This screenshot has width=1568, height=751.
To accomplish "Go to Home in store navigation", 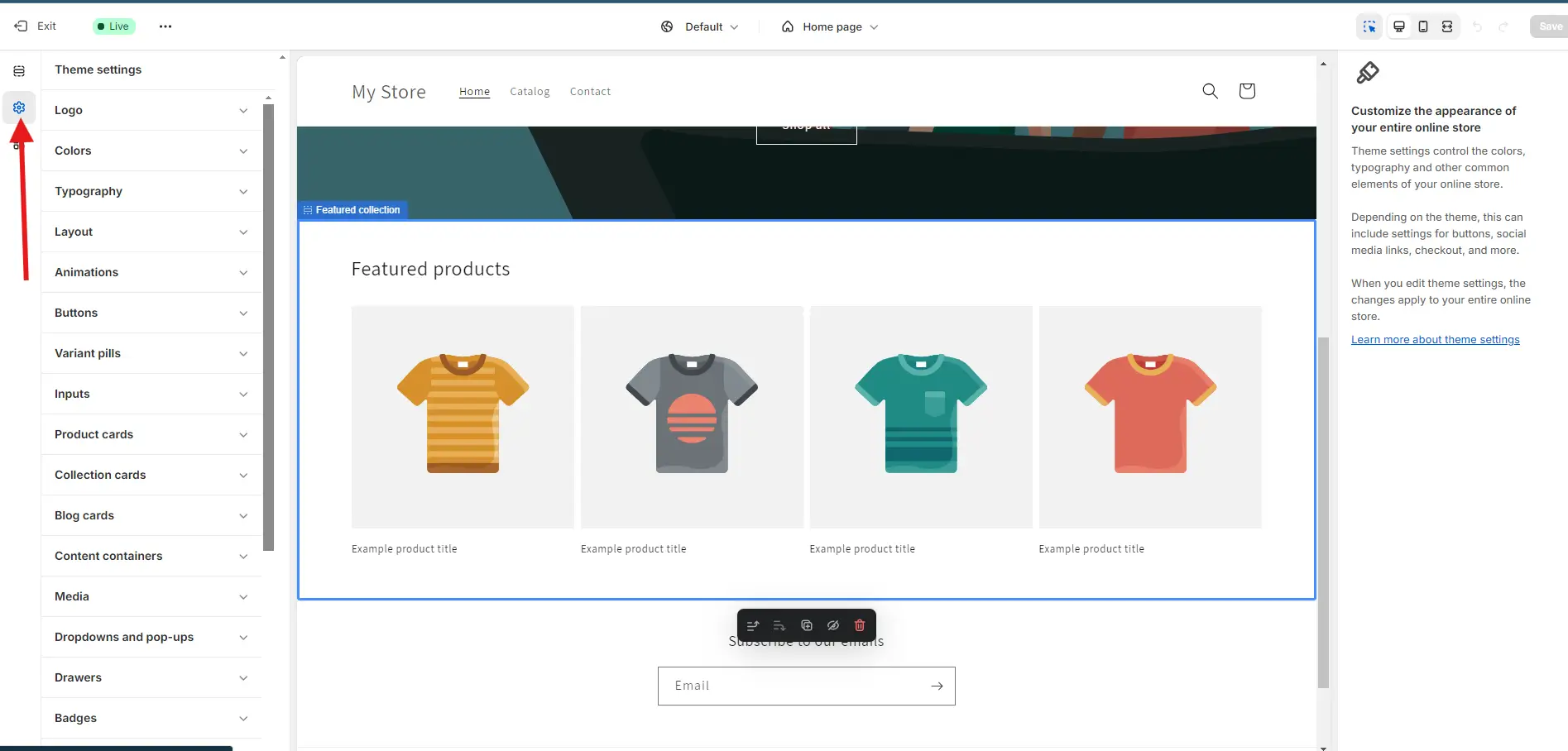I will 474,92.
